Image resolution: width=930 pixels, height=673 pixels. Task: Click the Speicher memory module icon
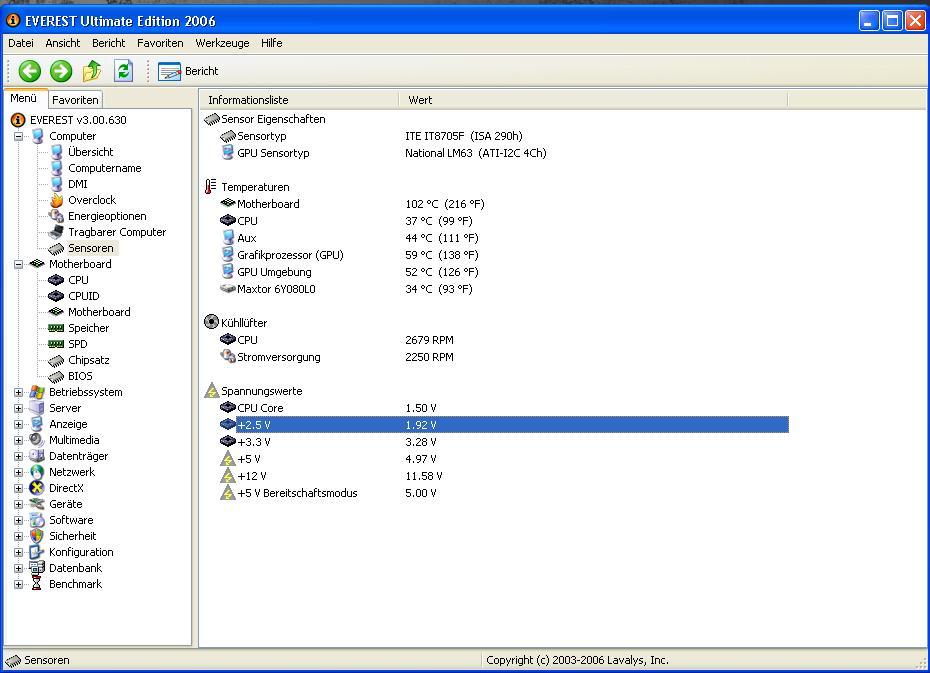click(x=56, y=328)
